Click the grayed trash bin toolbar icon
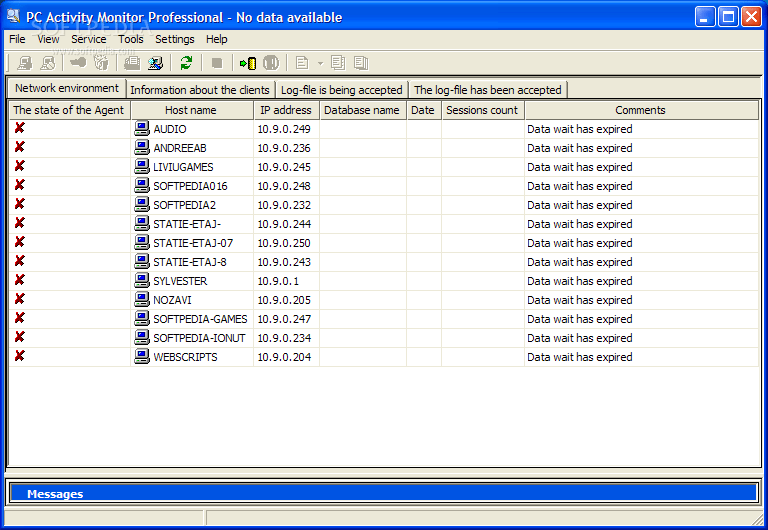This screenshot has height=530, width=768. [101, 63]
